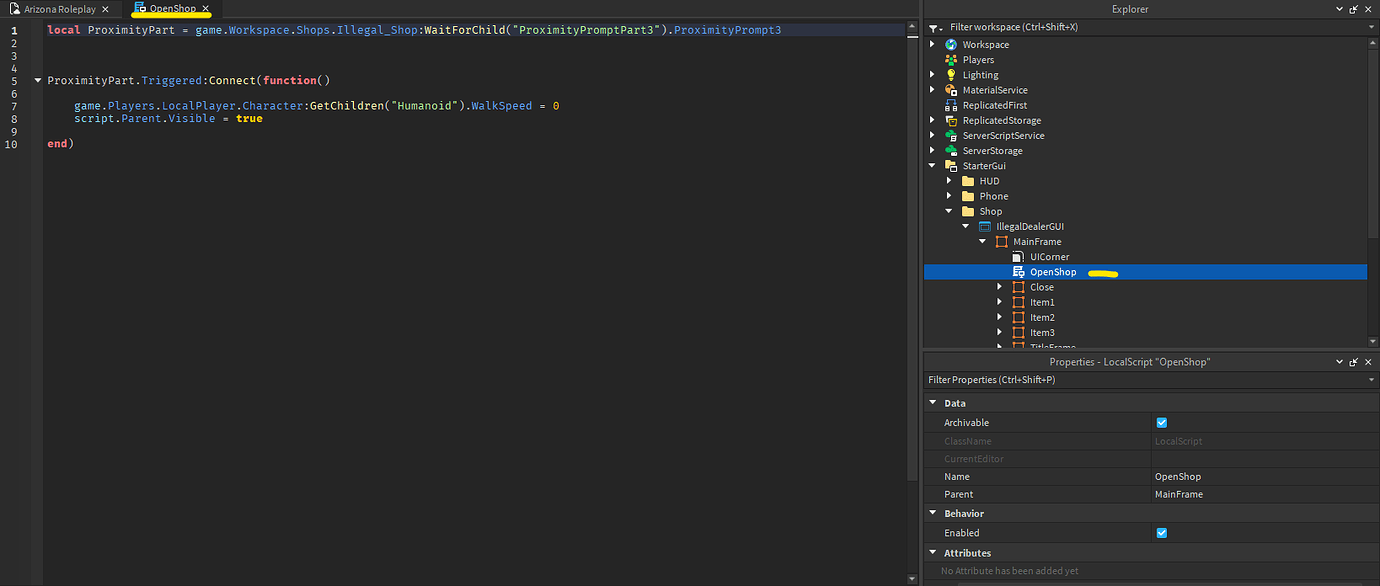Click the Explorer panel pin button
Viewport: 1380px width, 586px height.
(x=1353, y=9)
